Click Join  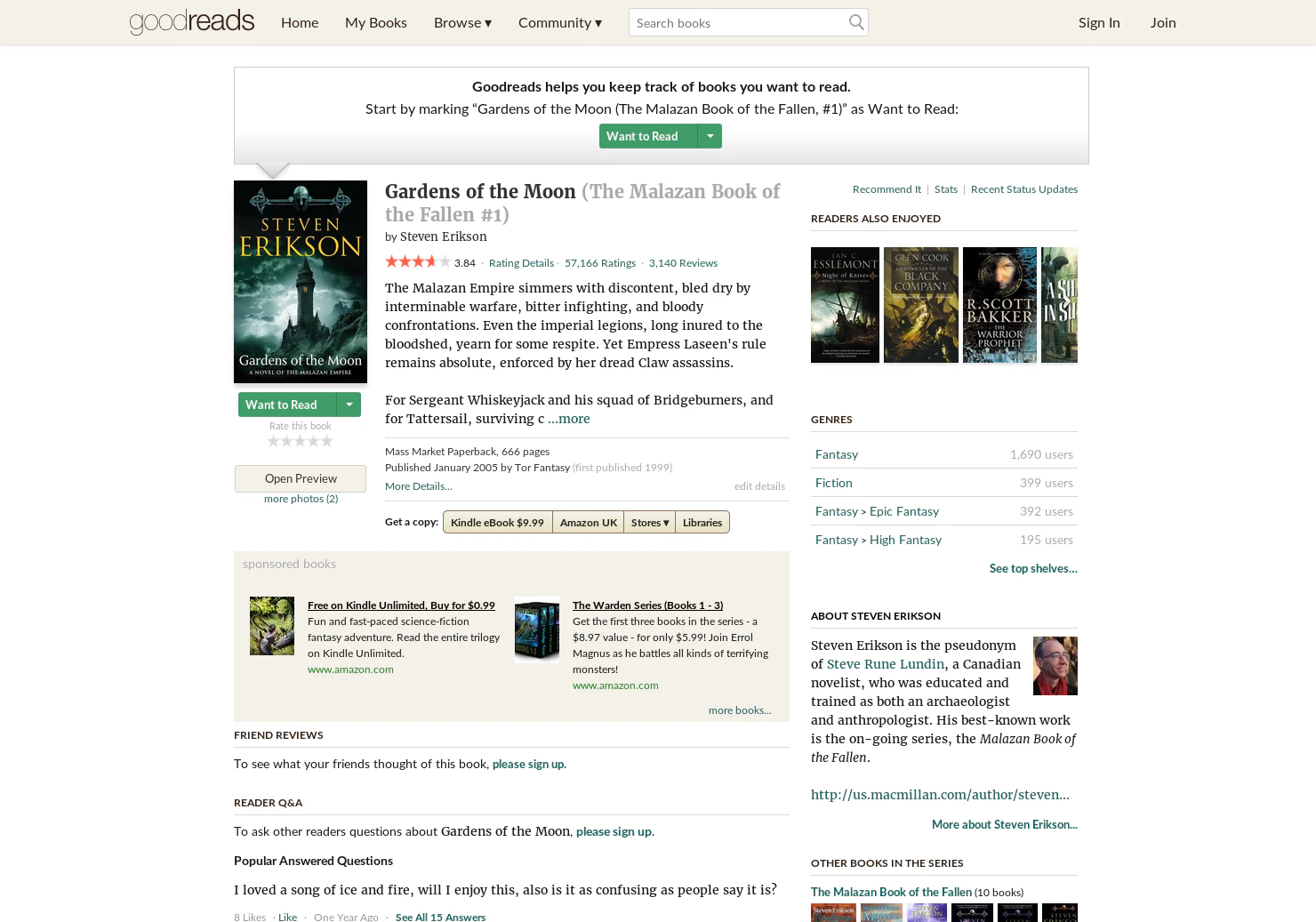pyautogui.click(x=1163, y=22)
